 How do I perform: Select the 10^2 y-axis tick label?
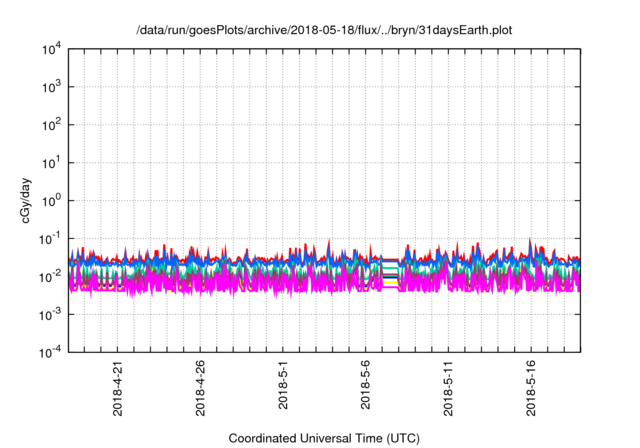point(53,125)
